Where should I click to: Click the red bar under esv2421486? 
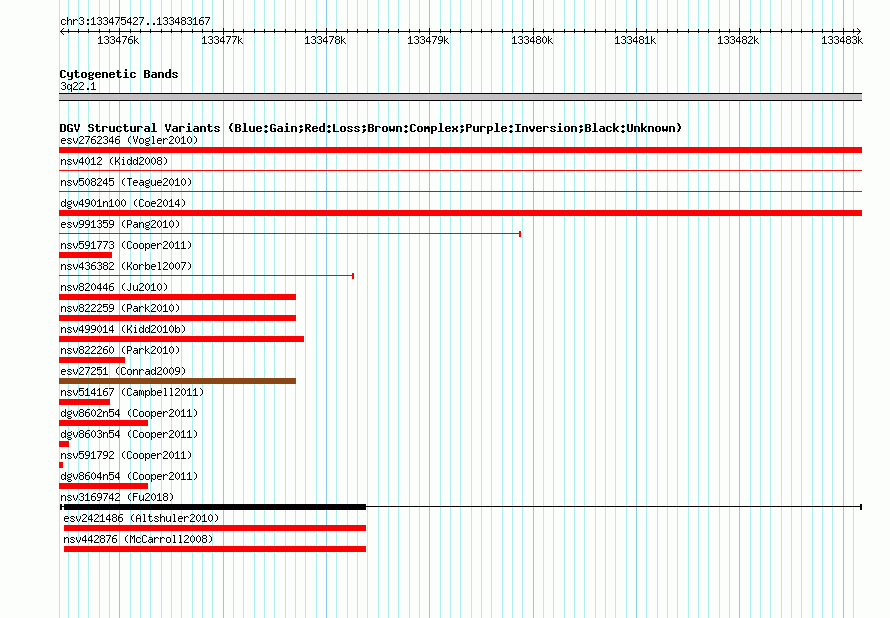tap(215, 528)
